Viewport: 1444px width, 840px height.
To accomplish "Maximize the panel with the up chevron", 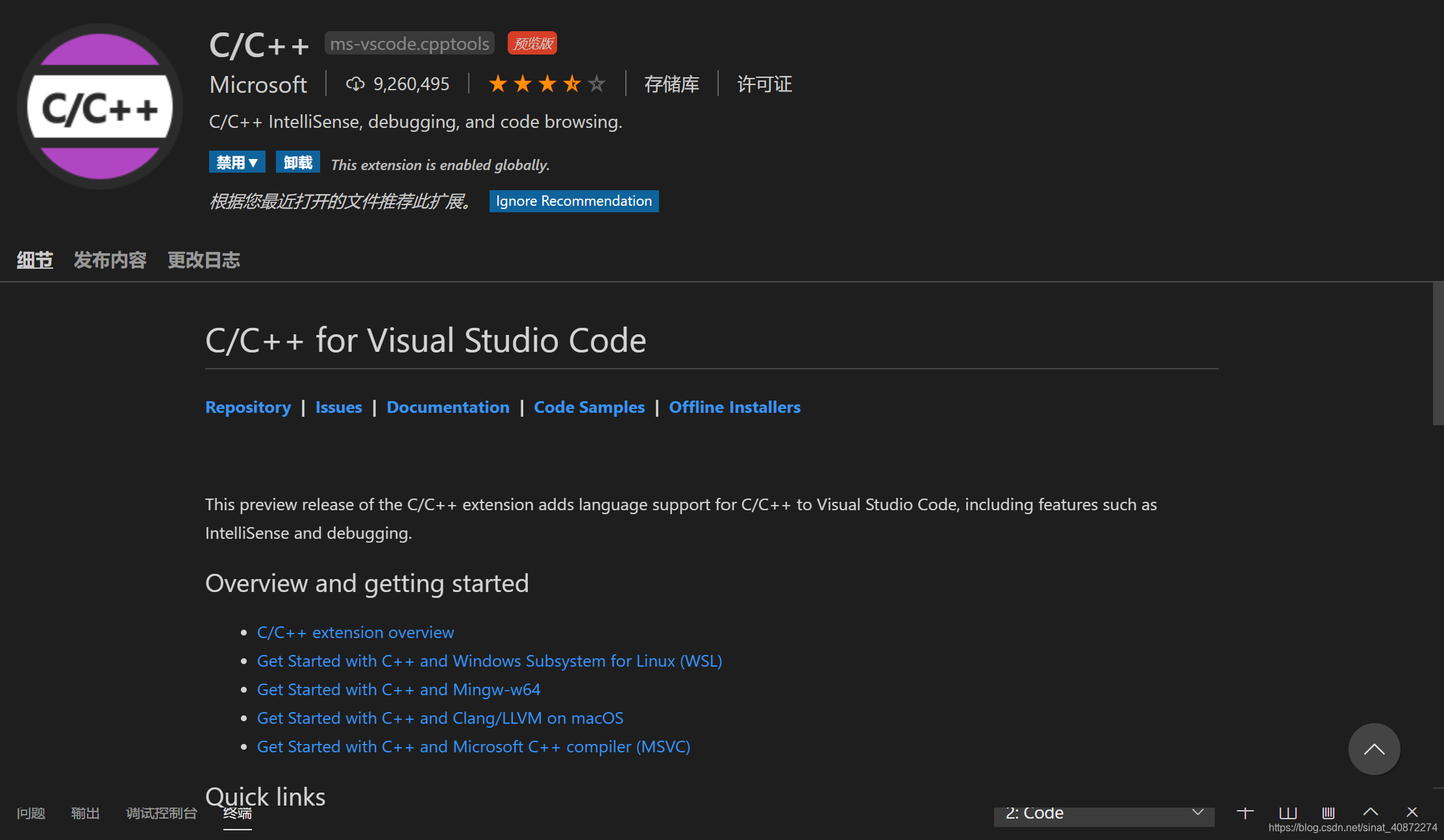I will click(1371, 812).
